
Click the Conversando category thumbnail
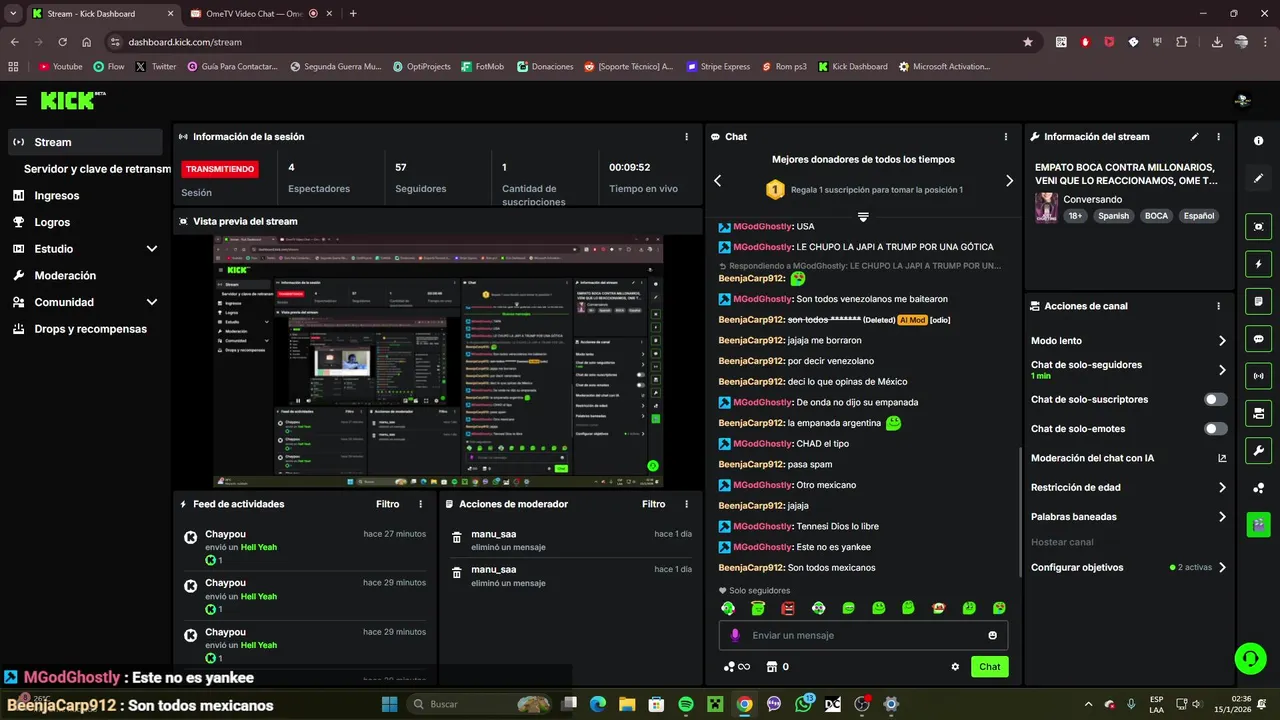(x=1046, y=208)
